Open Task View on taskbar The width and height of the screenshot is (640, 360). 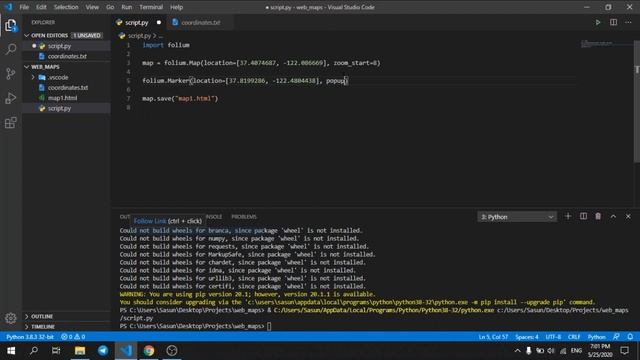click(56, 351)
